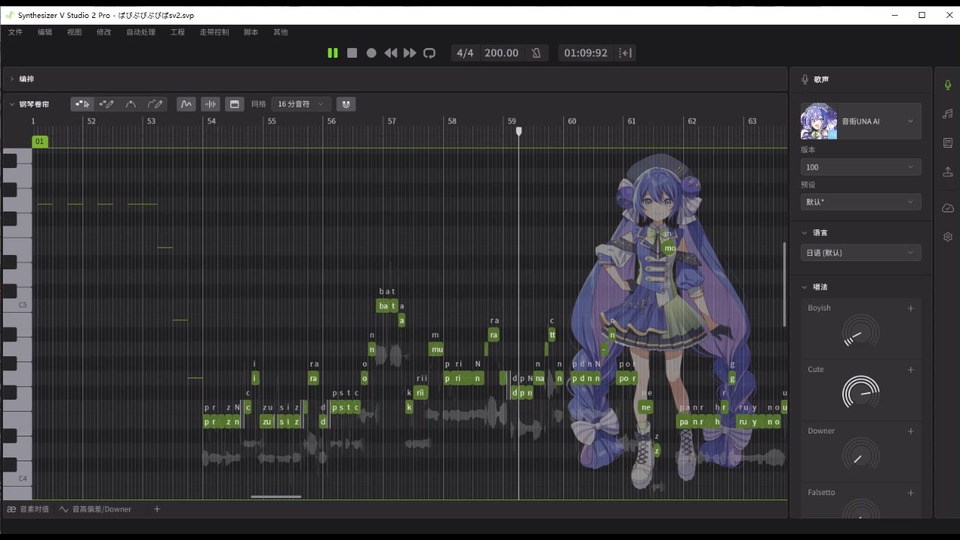
Task: Click the 01:09:92 time display
Action: (586, 53)
